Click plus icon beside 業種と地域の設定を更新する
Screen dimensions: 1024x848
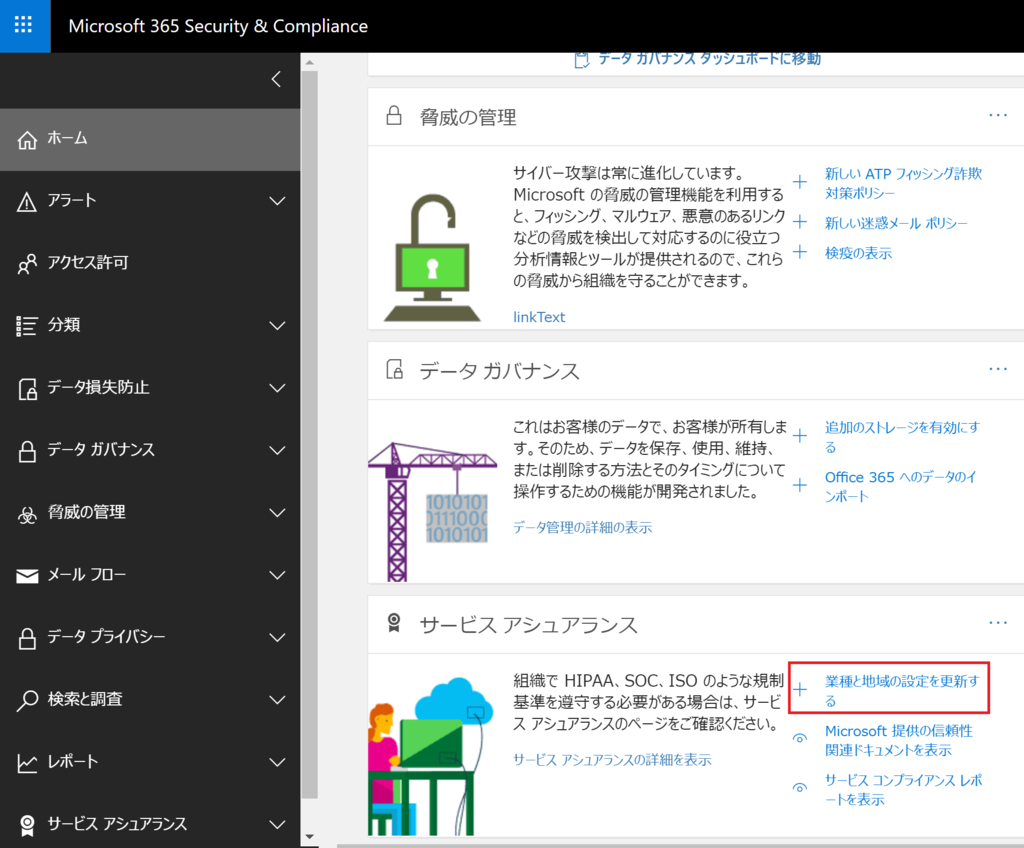[x=799, y=689]
